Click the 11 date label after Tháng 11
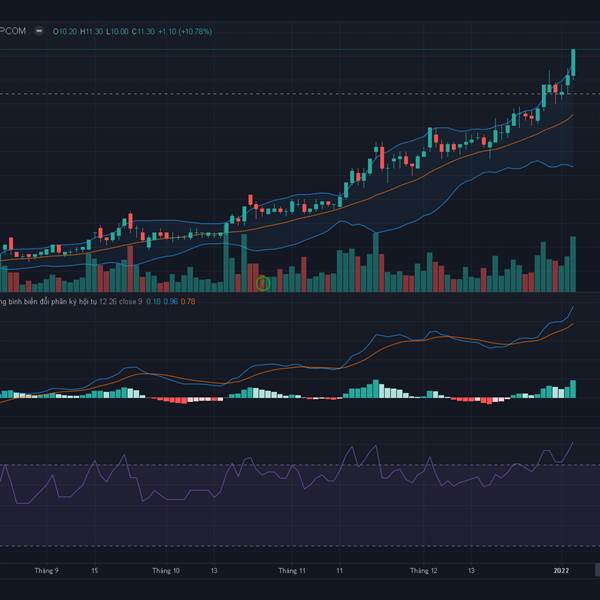 click(339, 571)
